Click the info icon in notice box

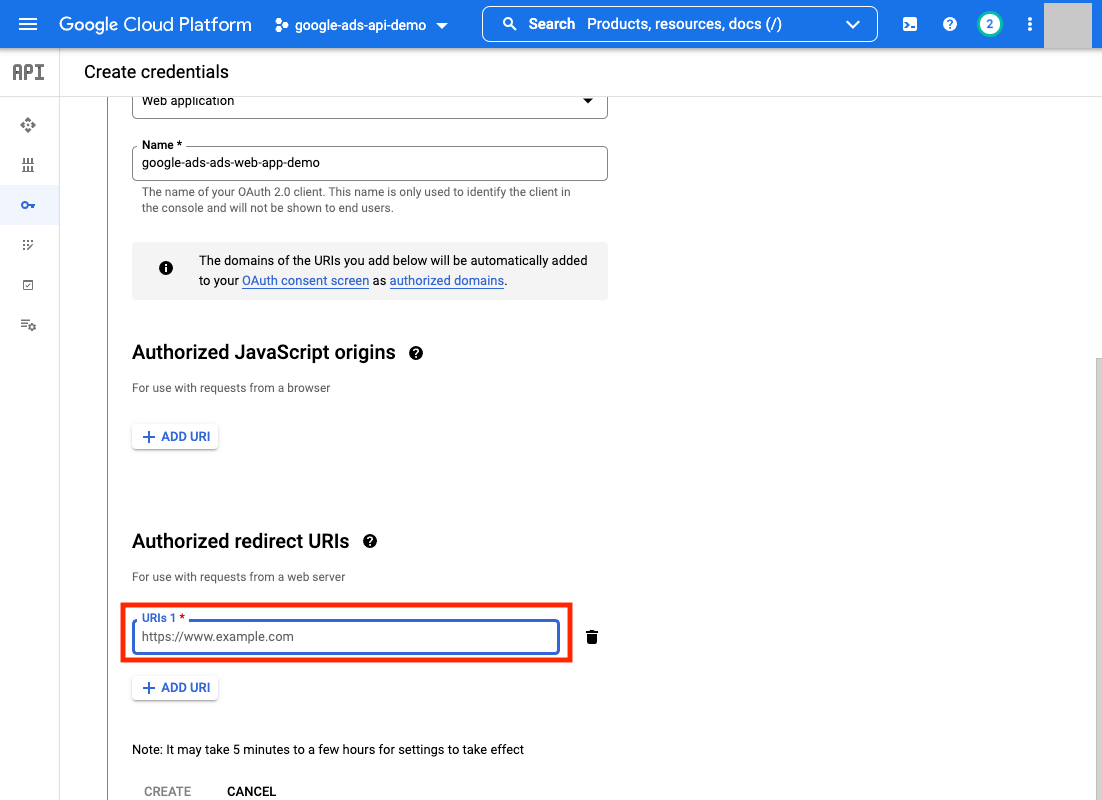pos(166,268)
